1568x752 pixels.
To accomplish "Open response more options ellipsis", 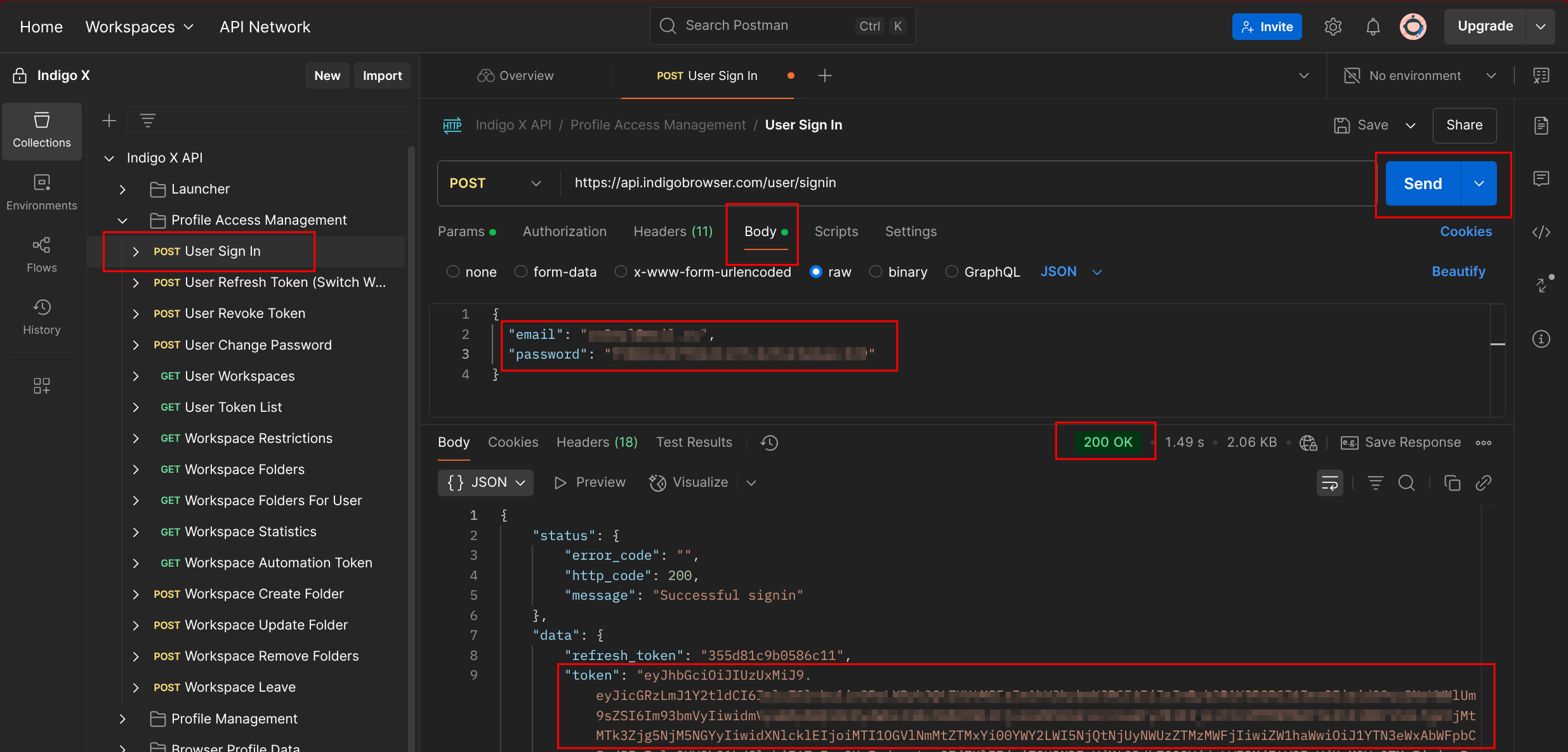I will point(1484,442).
